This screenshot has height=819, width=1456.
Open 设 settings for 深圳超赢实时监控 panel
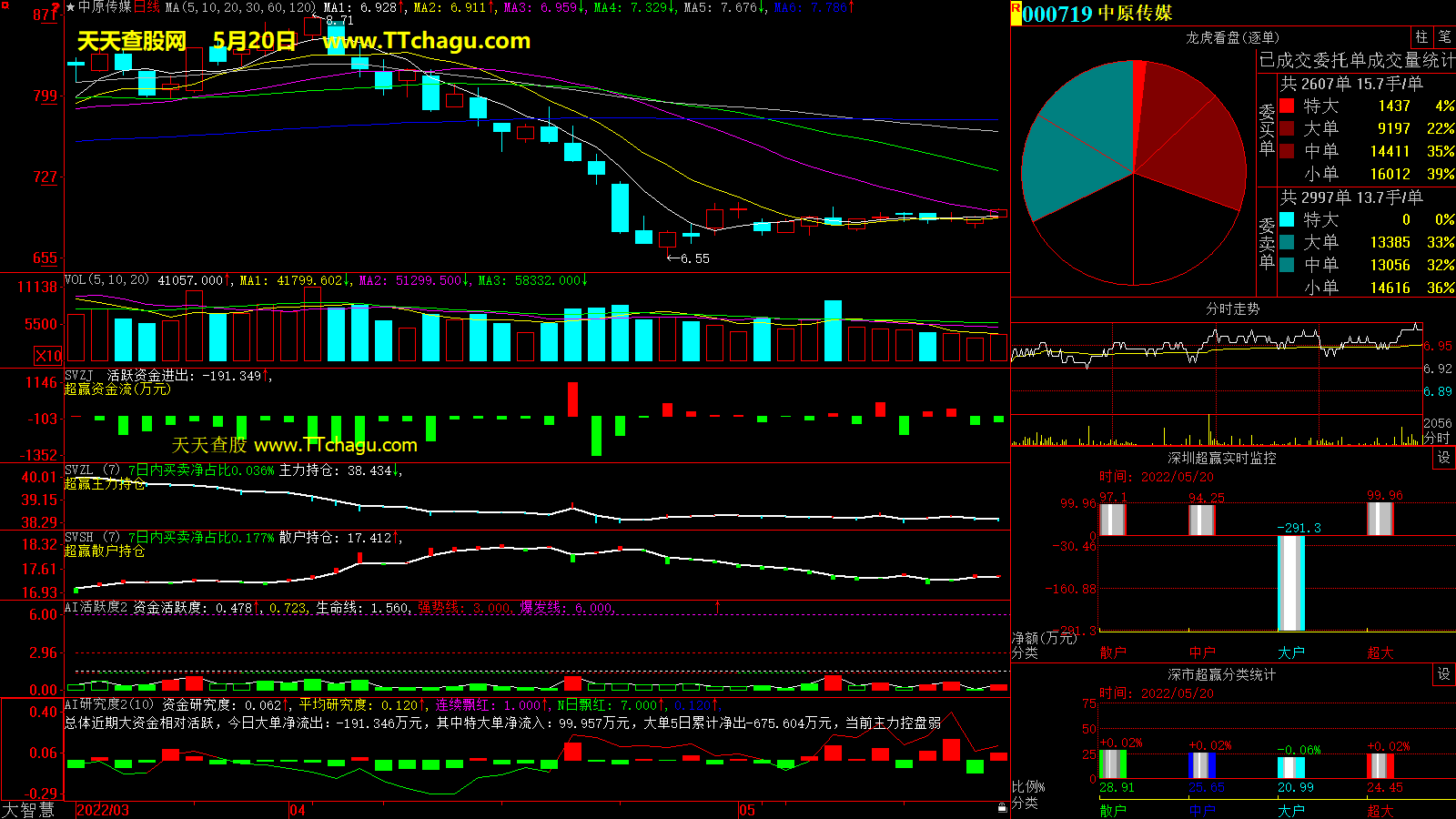tap(1443, 458)
